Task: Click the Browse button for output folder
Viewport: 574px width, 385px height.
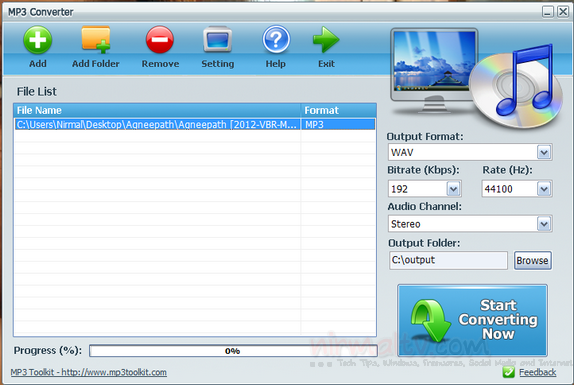Action: point(532,261)
